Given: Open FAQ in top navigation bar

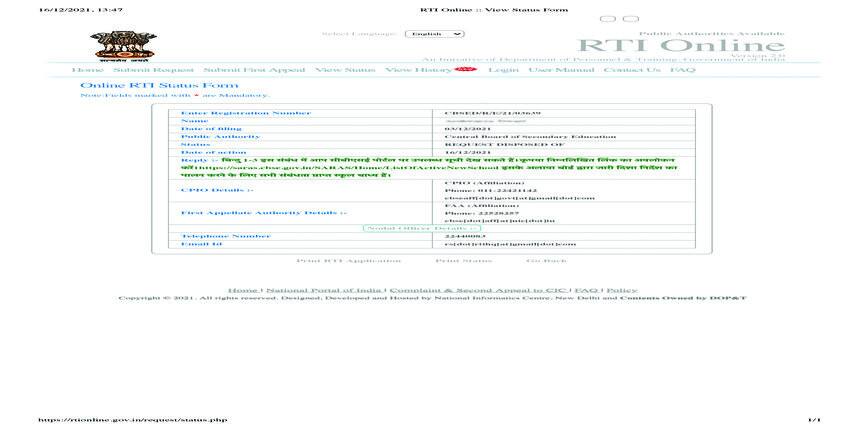Looking at the screenshot, I should pos(682,70).
